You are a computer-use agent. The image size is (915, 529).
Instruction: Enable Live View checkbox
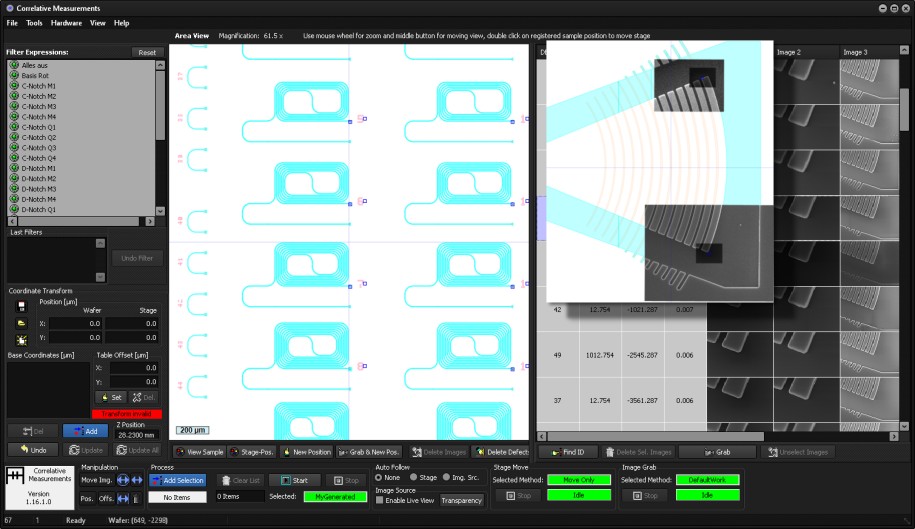[x=380, y=500]
